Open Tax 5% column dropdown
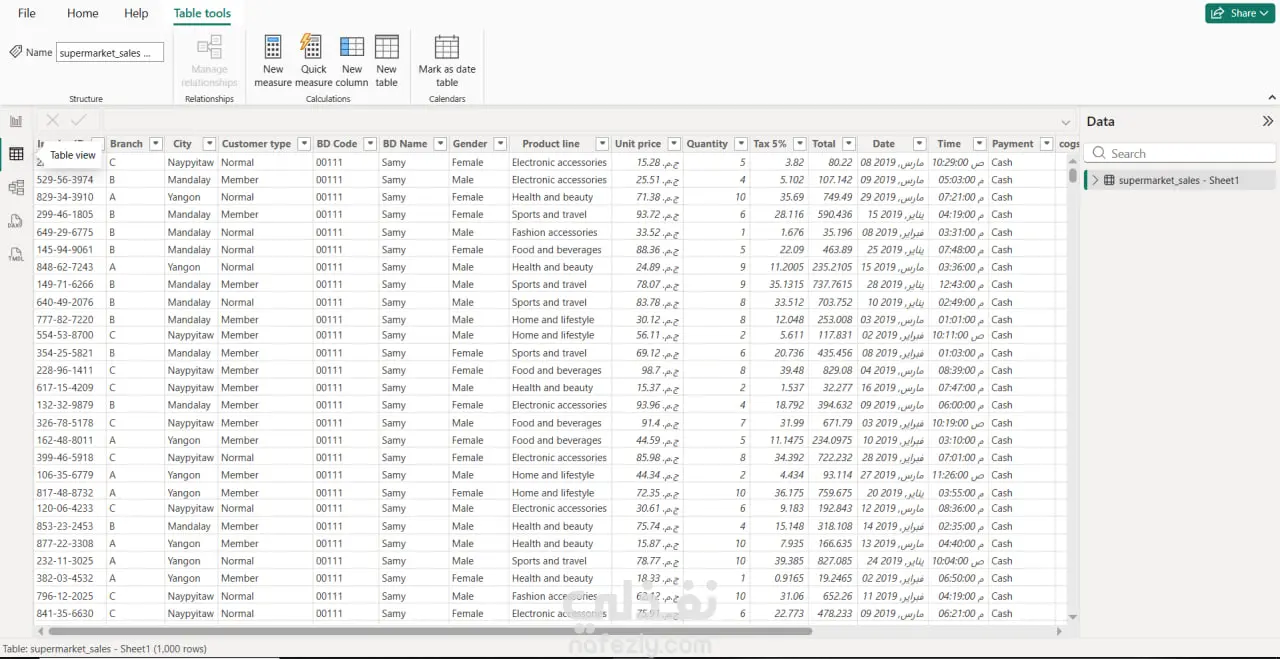The image size is (1280, 659). pyautogui.click(x=799, y=144)
